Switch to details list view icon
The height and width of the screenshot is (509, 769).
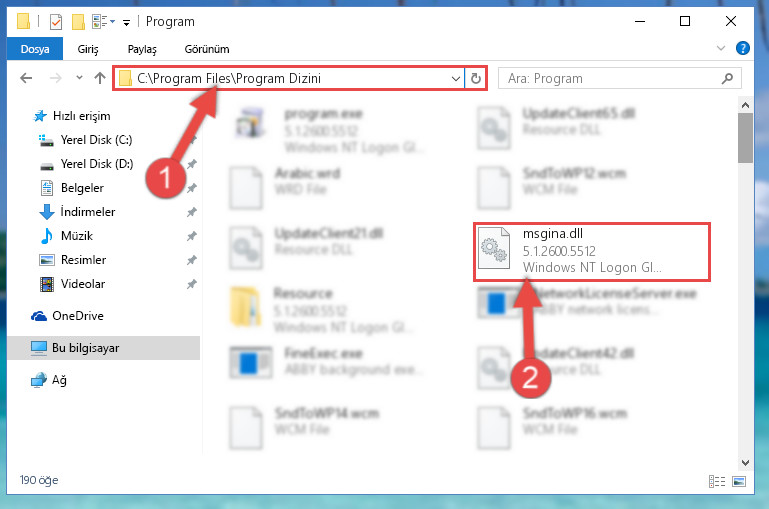point(717,481)
